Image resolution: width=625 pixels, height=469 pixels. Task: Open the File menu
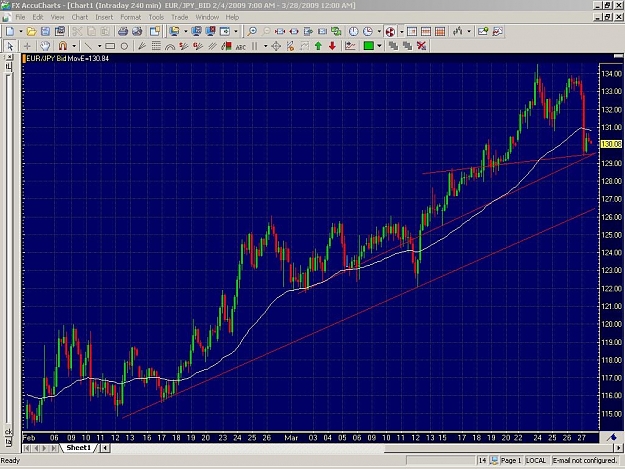20,17
